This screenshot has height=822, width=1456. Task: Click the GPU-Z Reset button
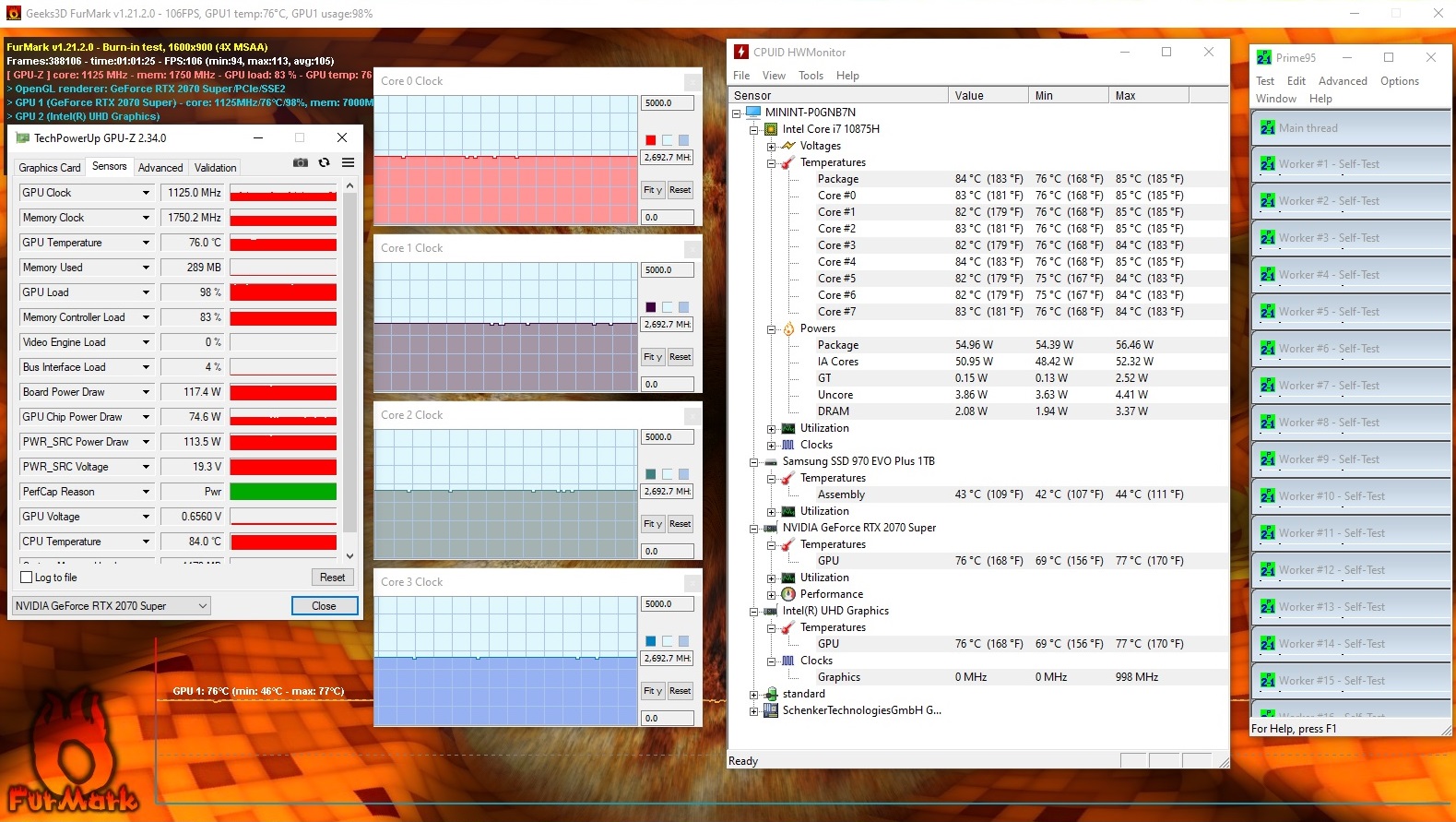(332, 578)
